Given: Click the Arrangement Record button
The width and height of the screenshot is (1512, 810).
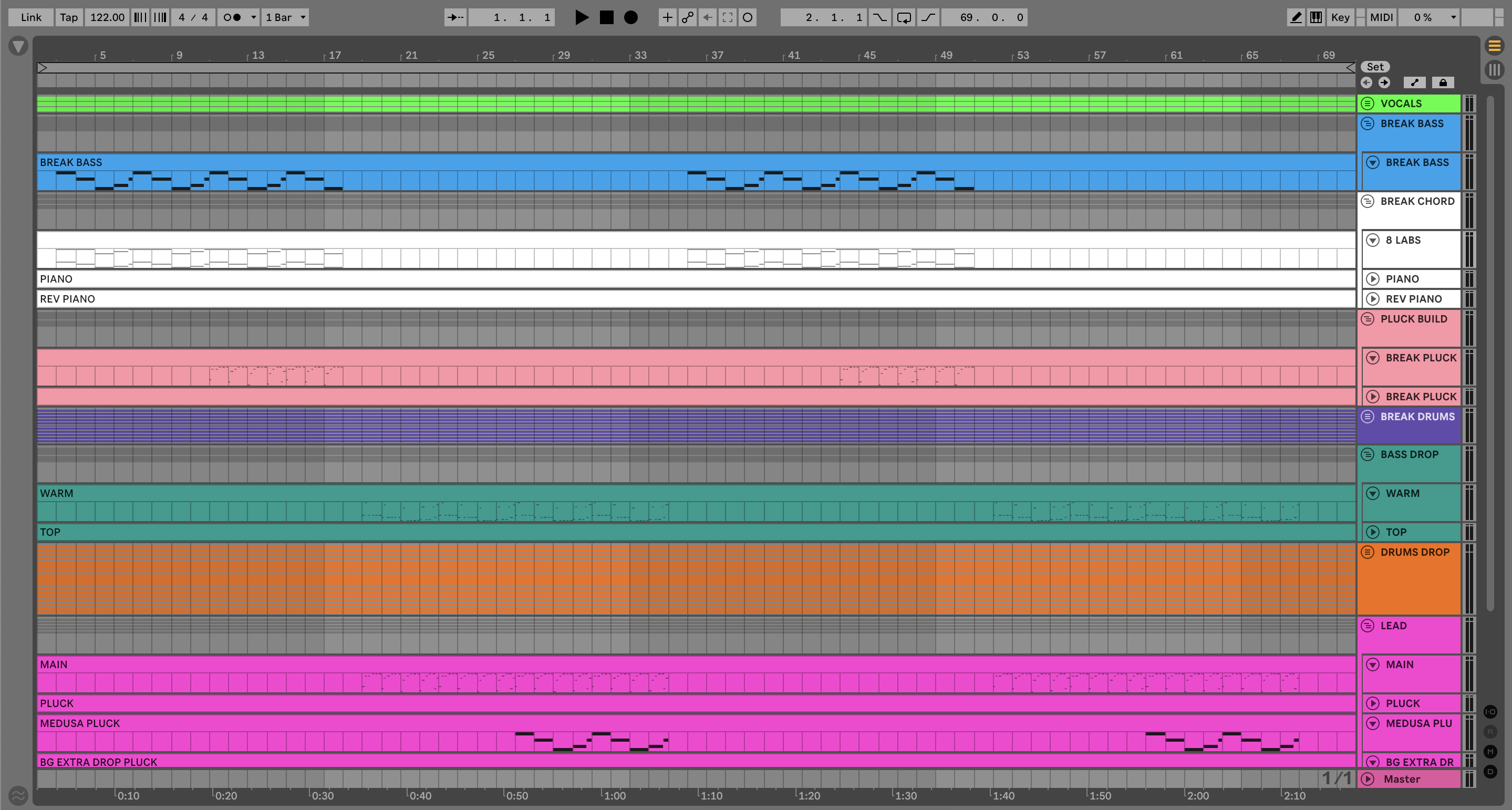Looking at the screenshot, I should (x=630, y=18).
